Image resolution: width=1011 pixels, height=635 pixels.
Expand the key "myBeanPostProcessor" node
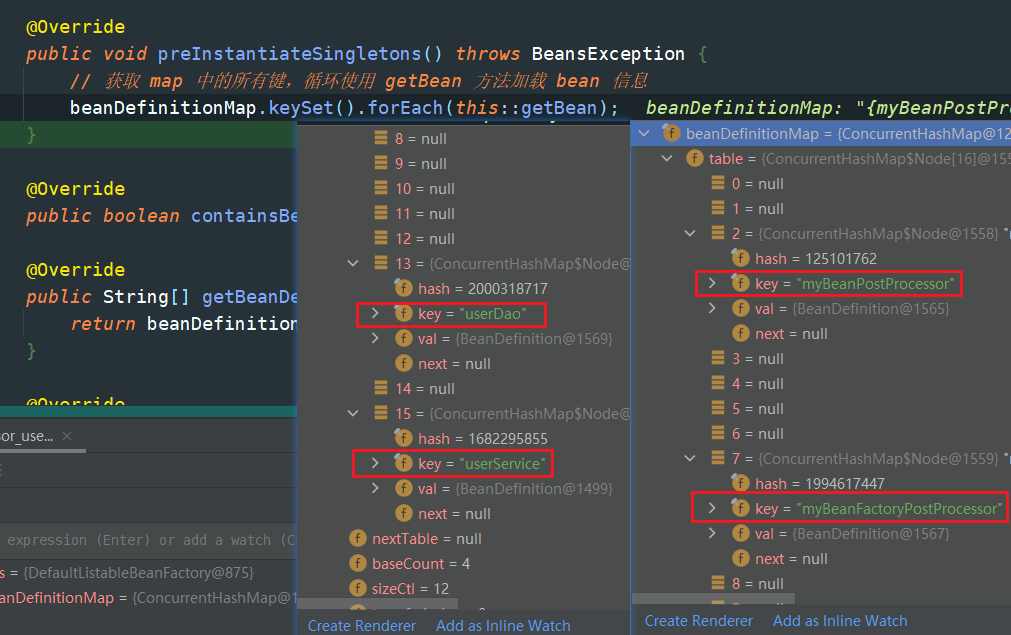point(712,284)
